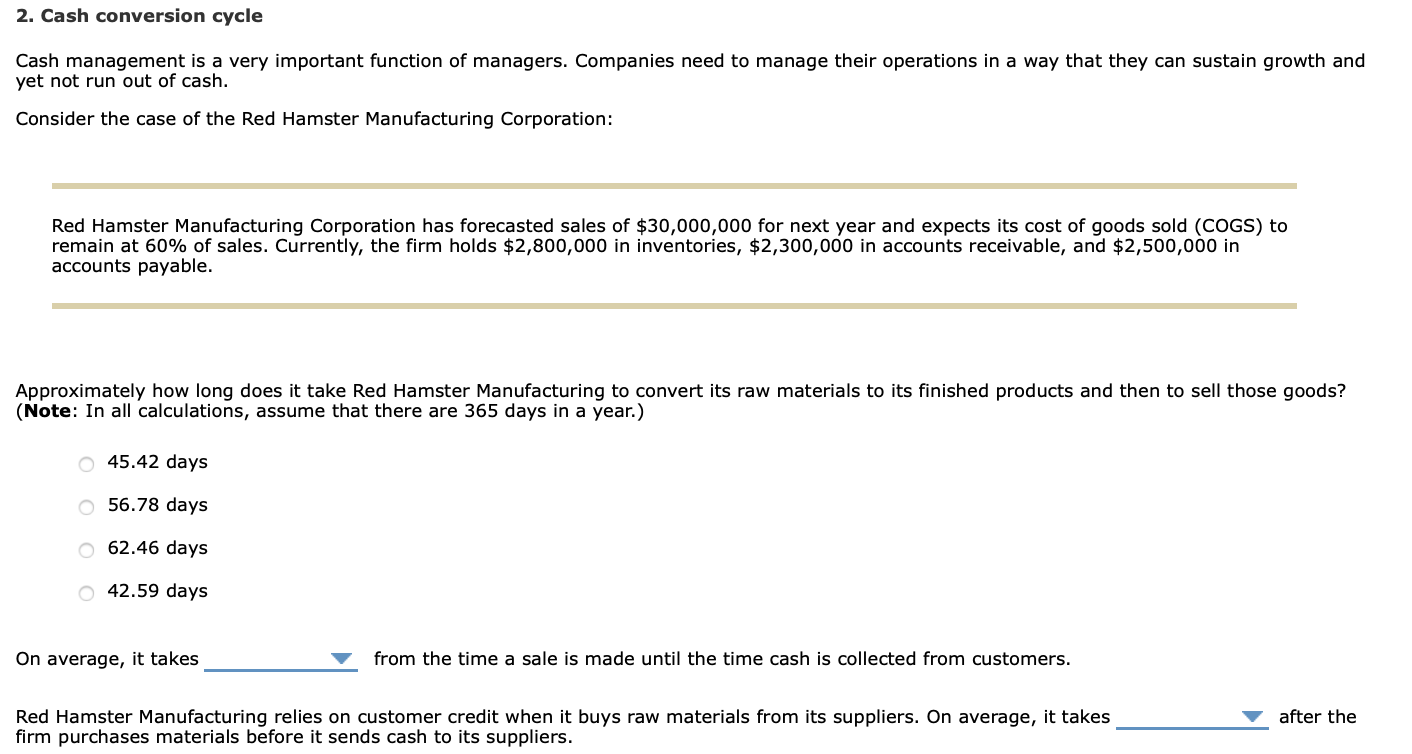1412x754 pixels.
Task: Click the question about converting raw materials
Action: [x=680, y=390]
